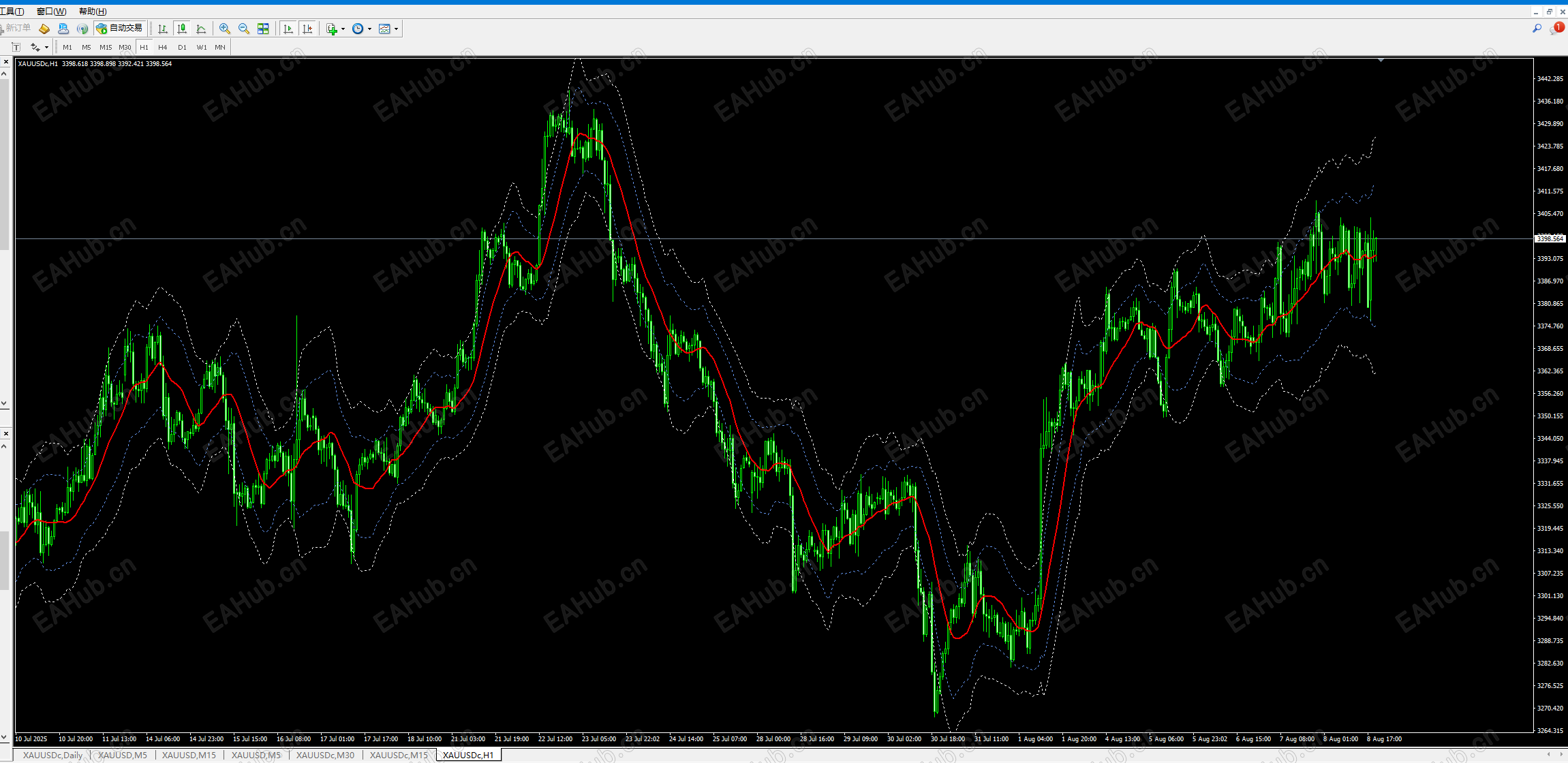Screen dimensions: 1568x763
Task: Toggle chart shift icon
Action: point(307,29)
